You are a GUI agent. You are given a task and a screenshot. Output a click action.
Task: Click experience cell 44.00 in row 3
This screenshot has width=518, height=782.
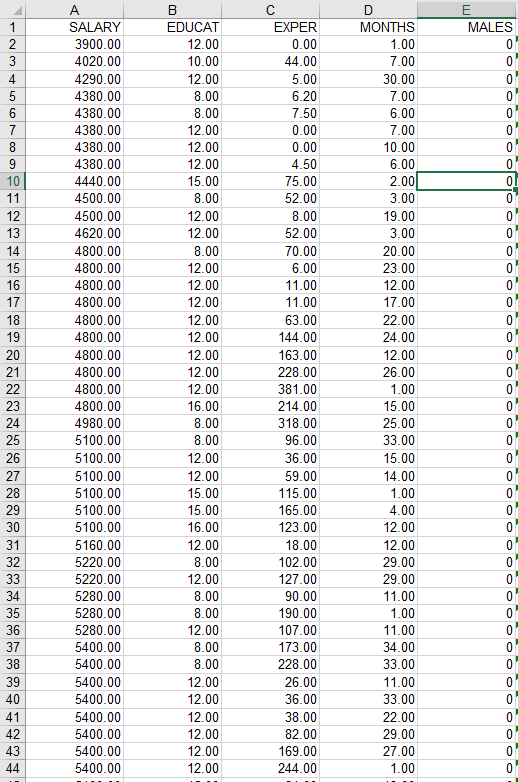coord(270,61)
